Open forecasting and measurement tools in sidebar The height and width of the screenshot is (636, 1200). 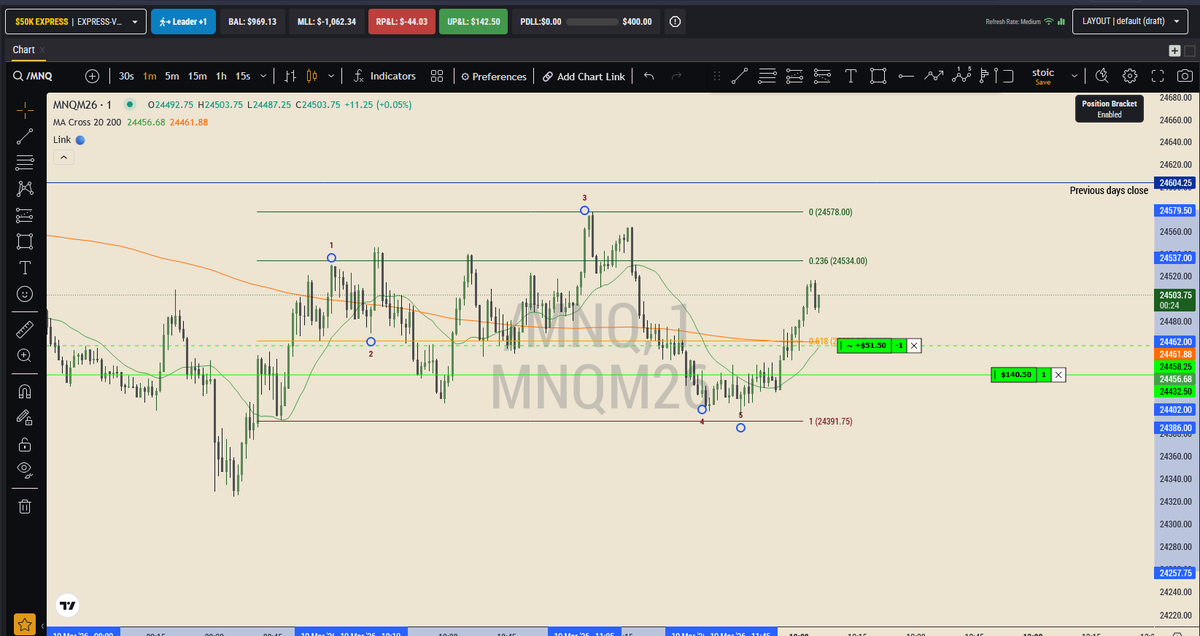click(x=25, y=215)
